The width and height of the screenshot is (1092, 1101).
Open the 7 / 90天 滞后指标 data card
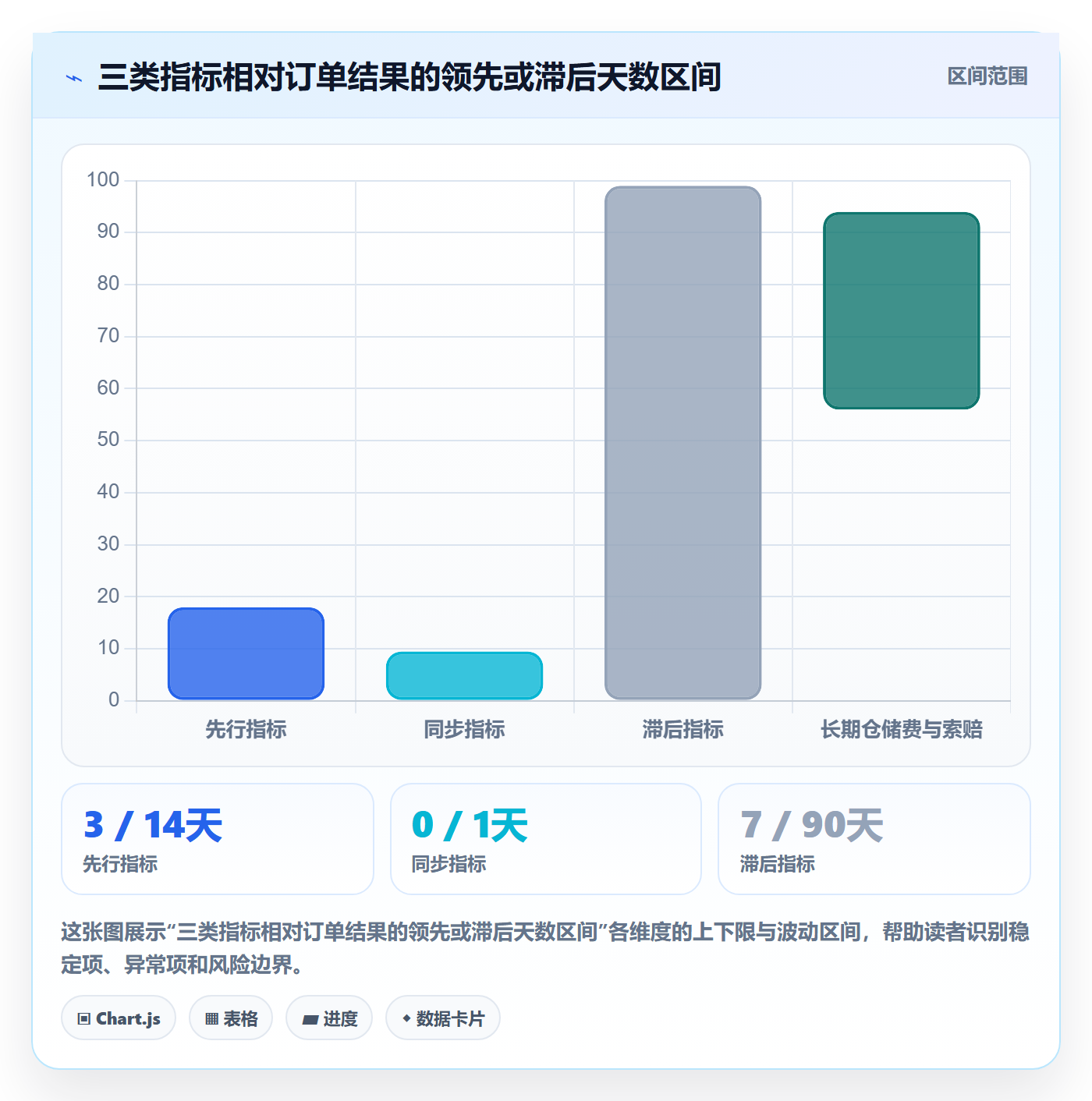point(874,839)
